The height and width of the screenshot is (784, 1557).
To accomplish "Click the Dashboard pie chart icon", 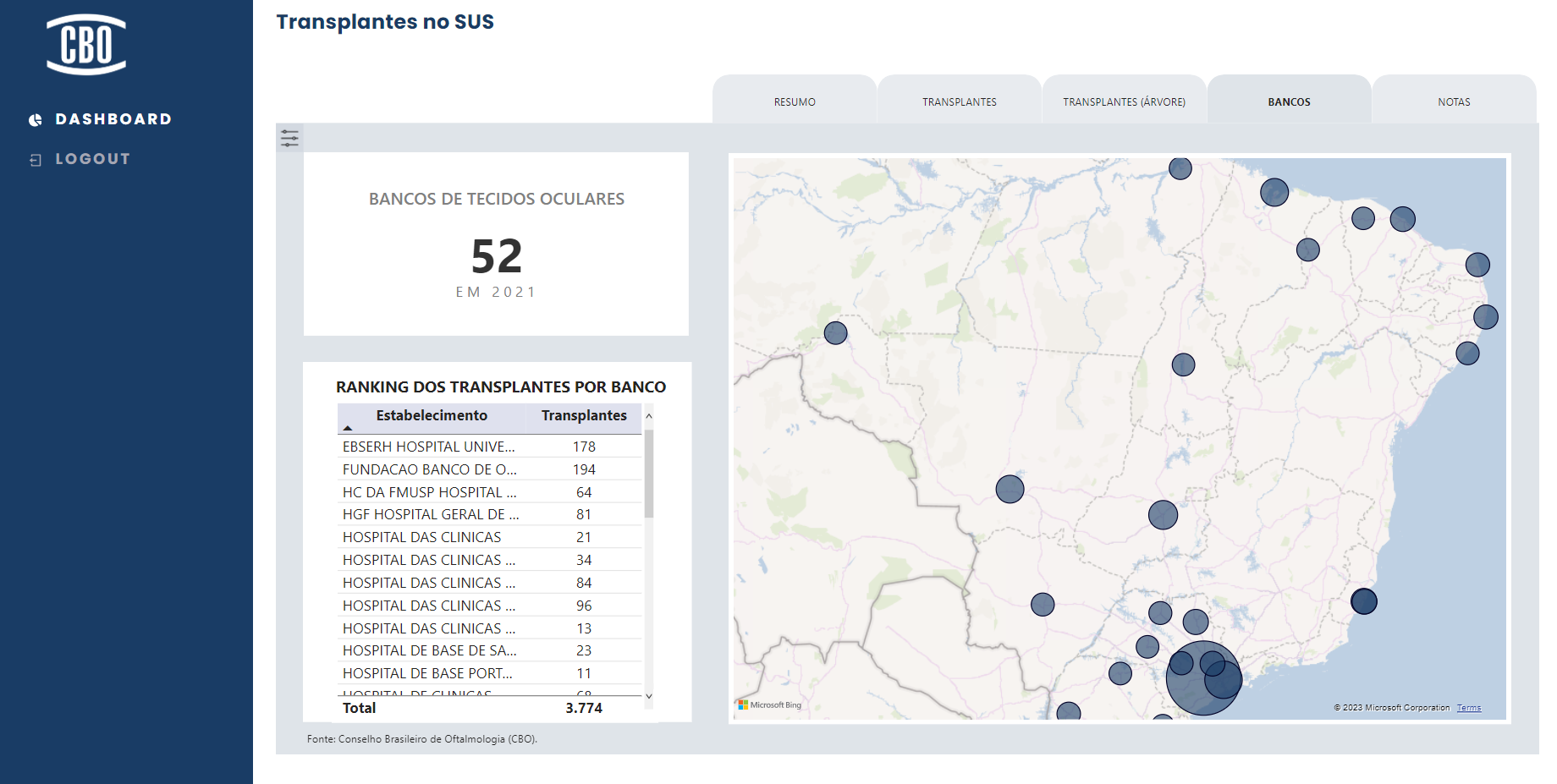I will pos(36,120).
